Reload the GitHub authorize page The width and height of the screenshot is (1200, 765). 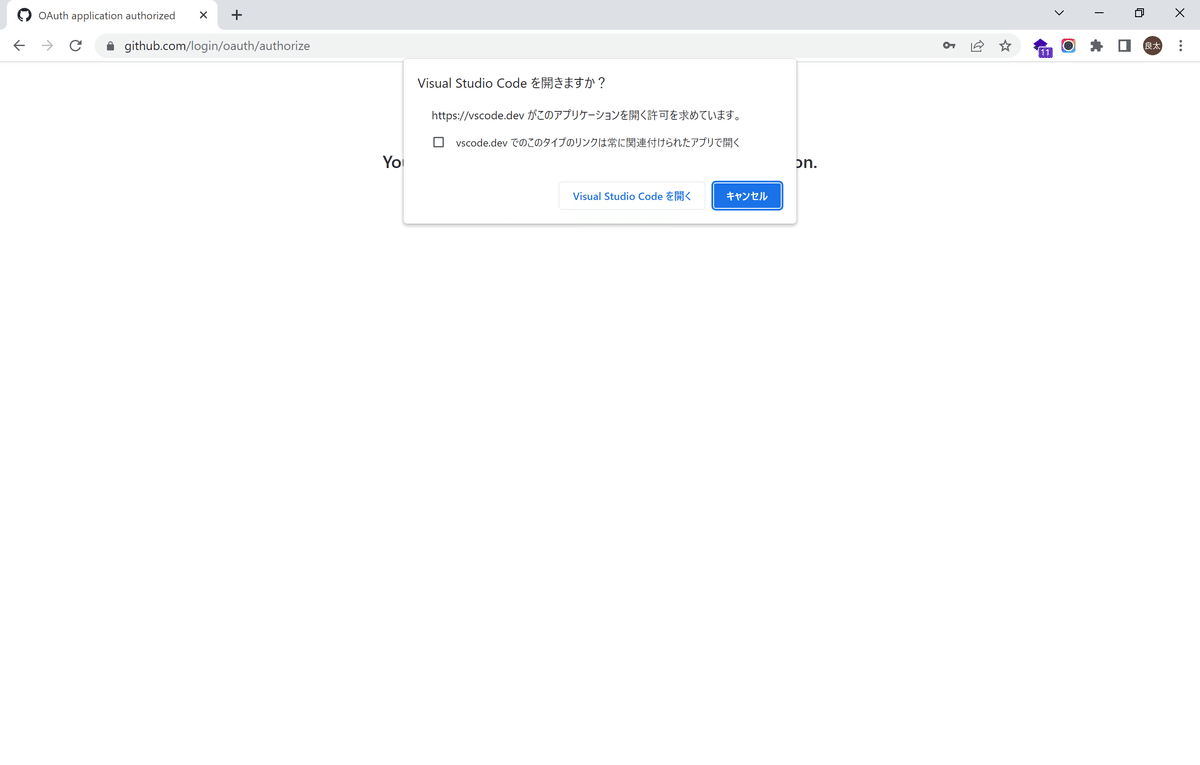[75, 46]
